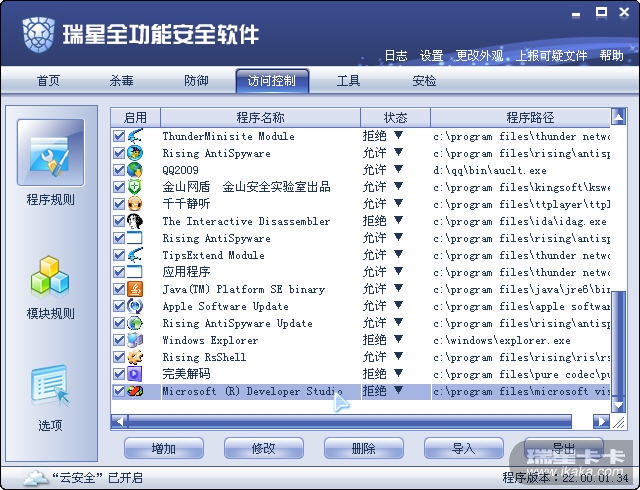Screen dimensions: 640x490
Task: Click the Windows Explorer computer icon
Action: click(135, 340)
